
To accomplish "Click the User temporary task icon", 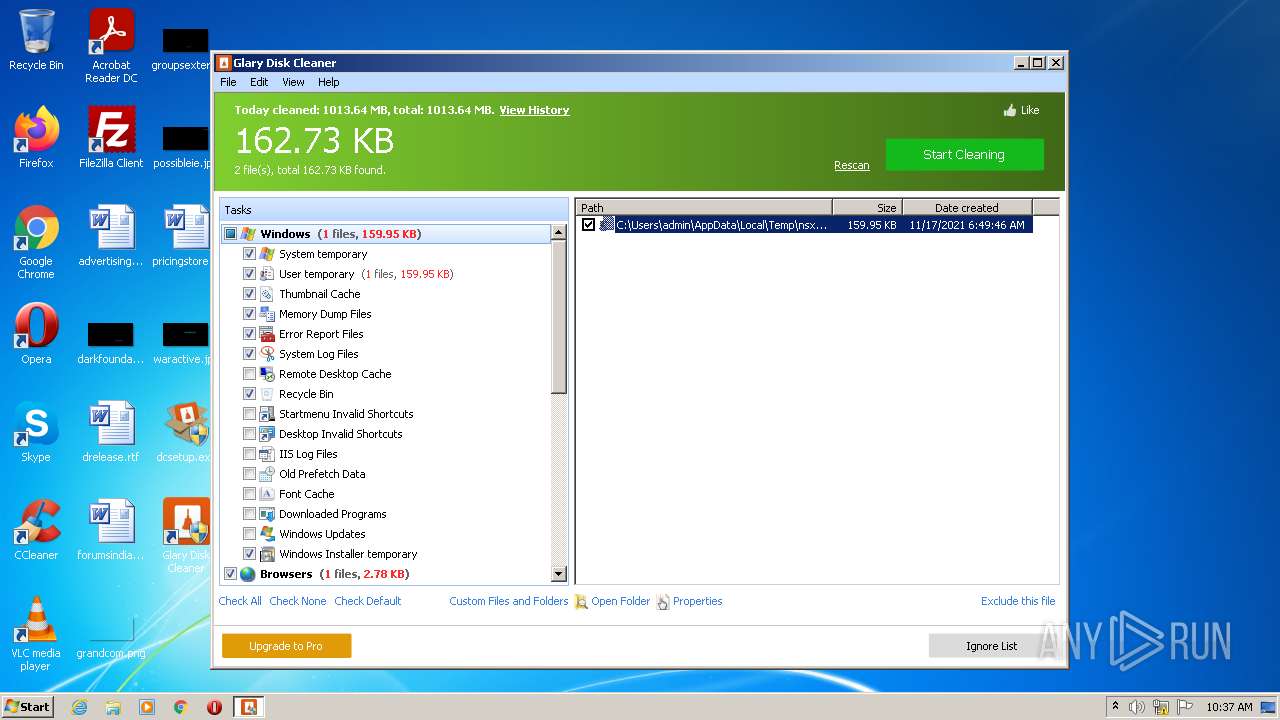I will [267, 274].
